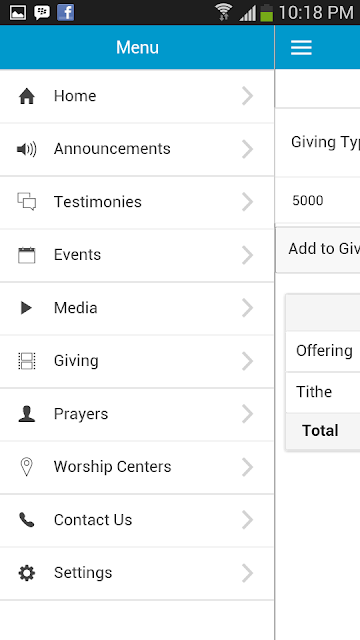Tap the Settings gear icon
The height and width of the screenshot is (640, 360).
(27, 573)
